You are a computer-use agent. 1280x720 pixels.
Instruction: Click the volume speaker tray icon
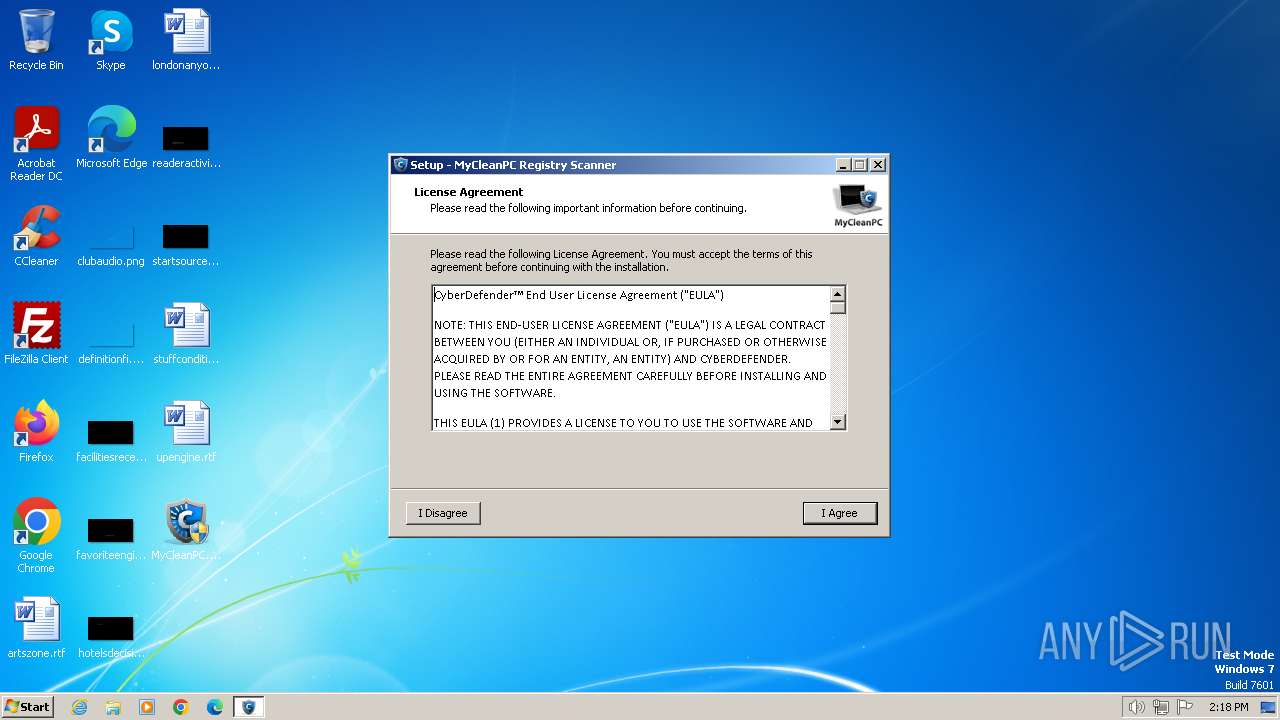1136,707
